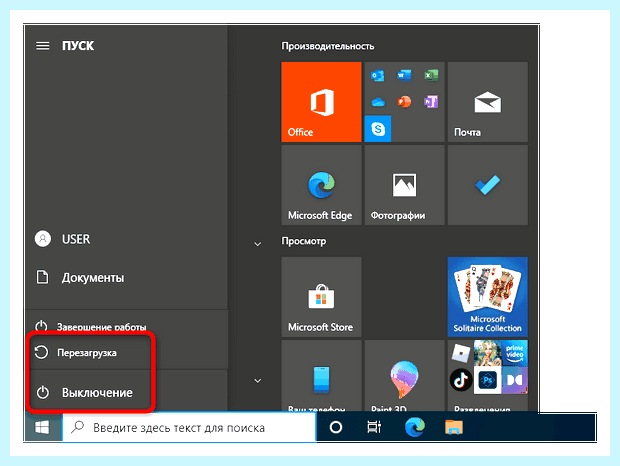620x466 pixels.
Task: Launch PowerPoint from the Office apps folder
Action: tap(404, 102)
